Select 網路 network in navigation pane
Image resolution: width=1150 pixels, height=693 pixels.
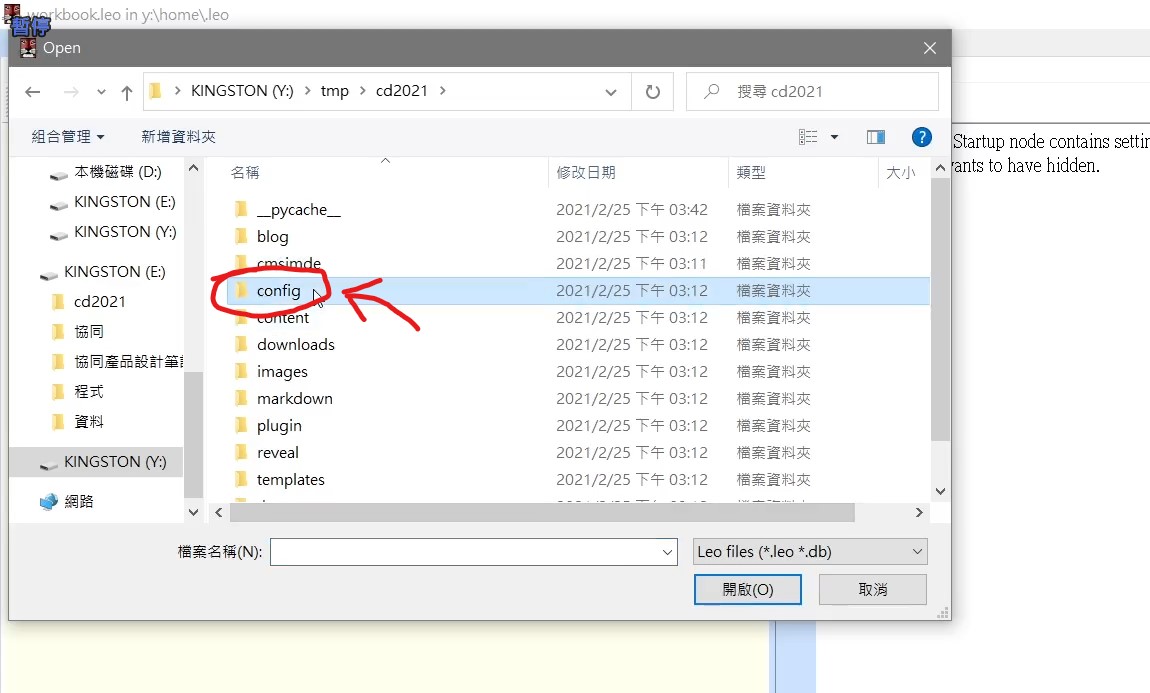[x=78, y=502]
